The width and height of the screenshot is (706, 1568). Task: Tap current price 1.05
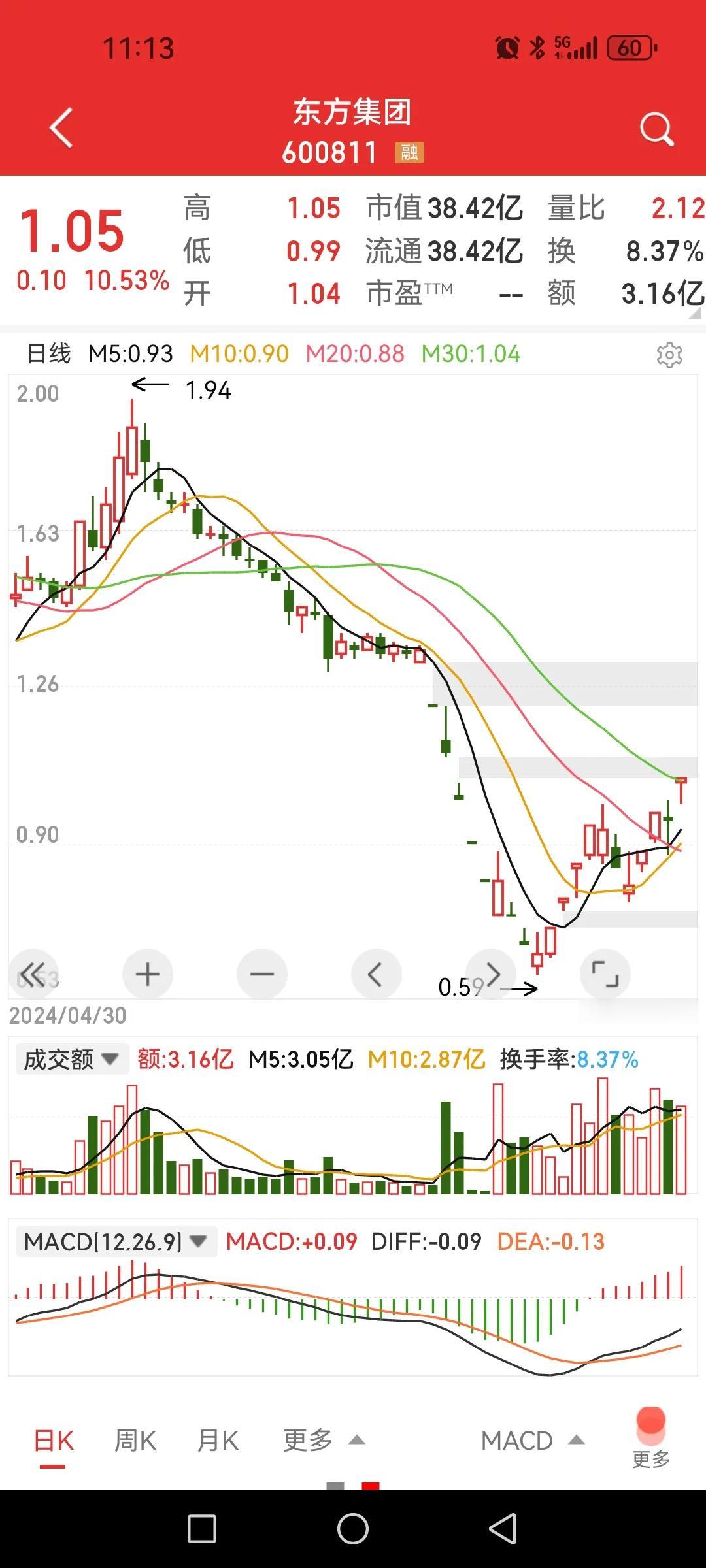(72, 230)
